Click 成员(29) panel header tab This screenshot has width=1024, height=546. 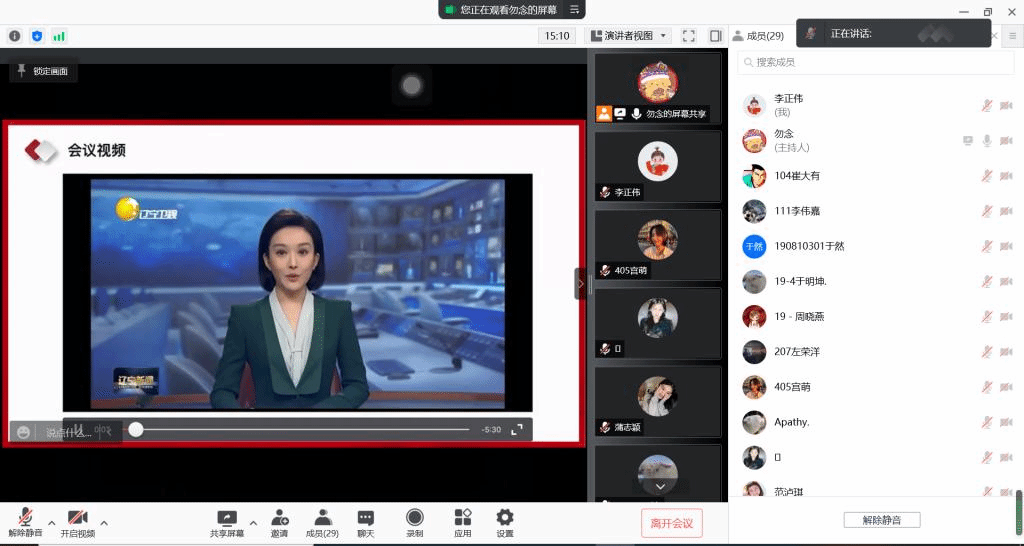point(759,36)
